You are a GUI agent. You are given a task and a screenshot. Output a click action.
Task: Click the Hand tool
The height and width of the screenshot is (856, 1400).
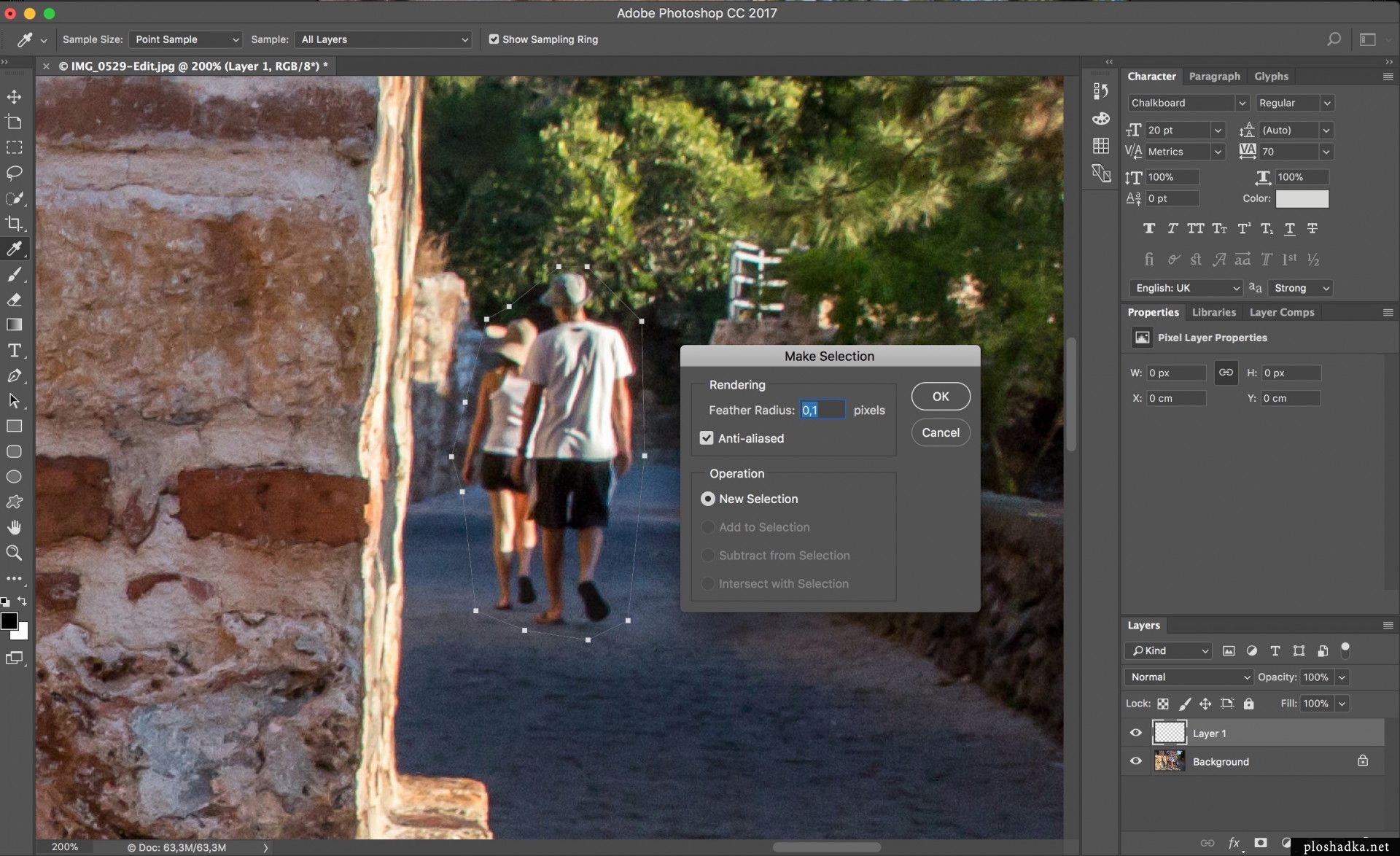click(x=15, y=527)
